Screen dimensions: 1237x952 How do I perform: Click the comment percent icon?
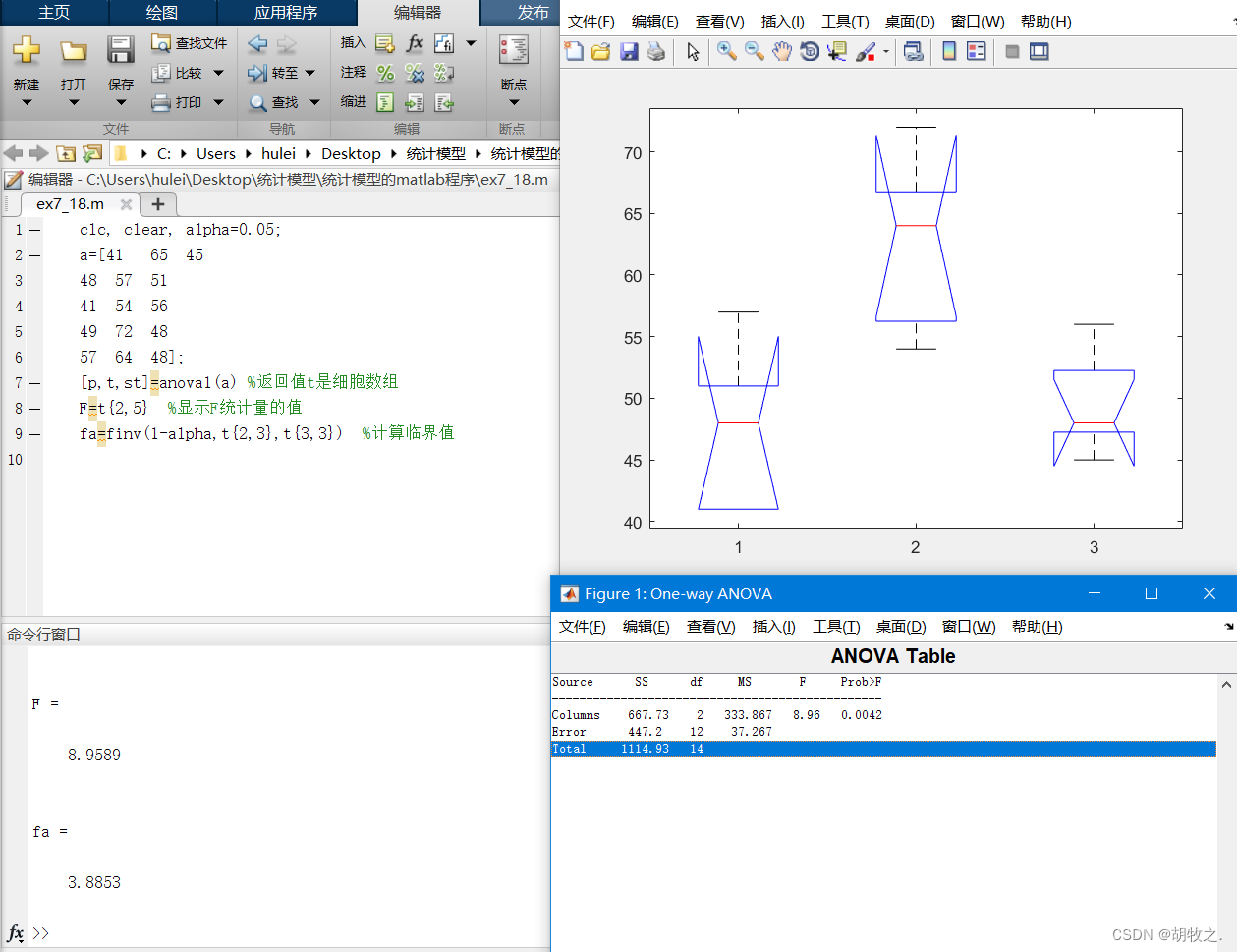coord(385,73)
